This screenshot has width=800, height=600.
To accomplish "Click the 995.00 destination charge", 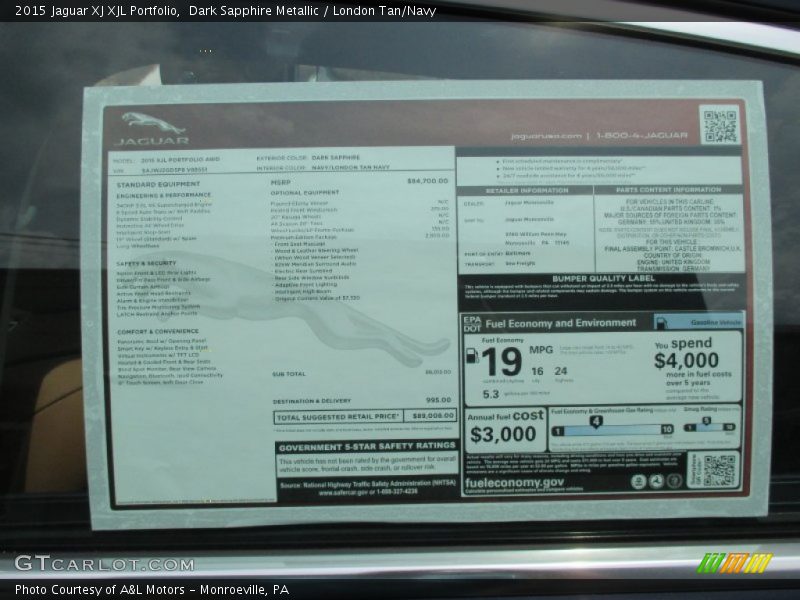I will [438, 399].
